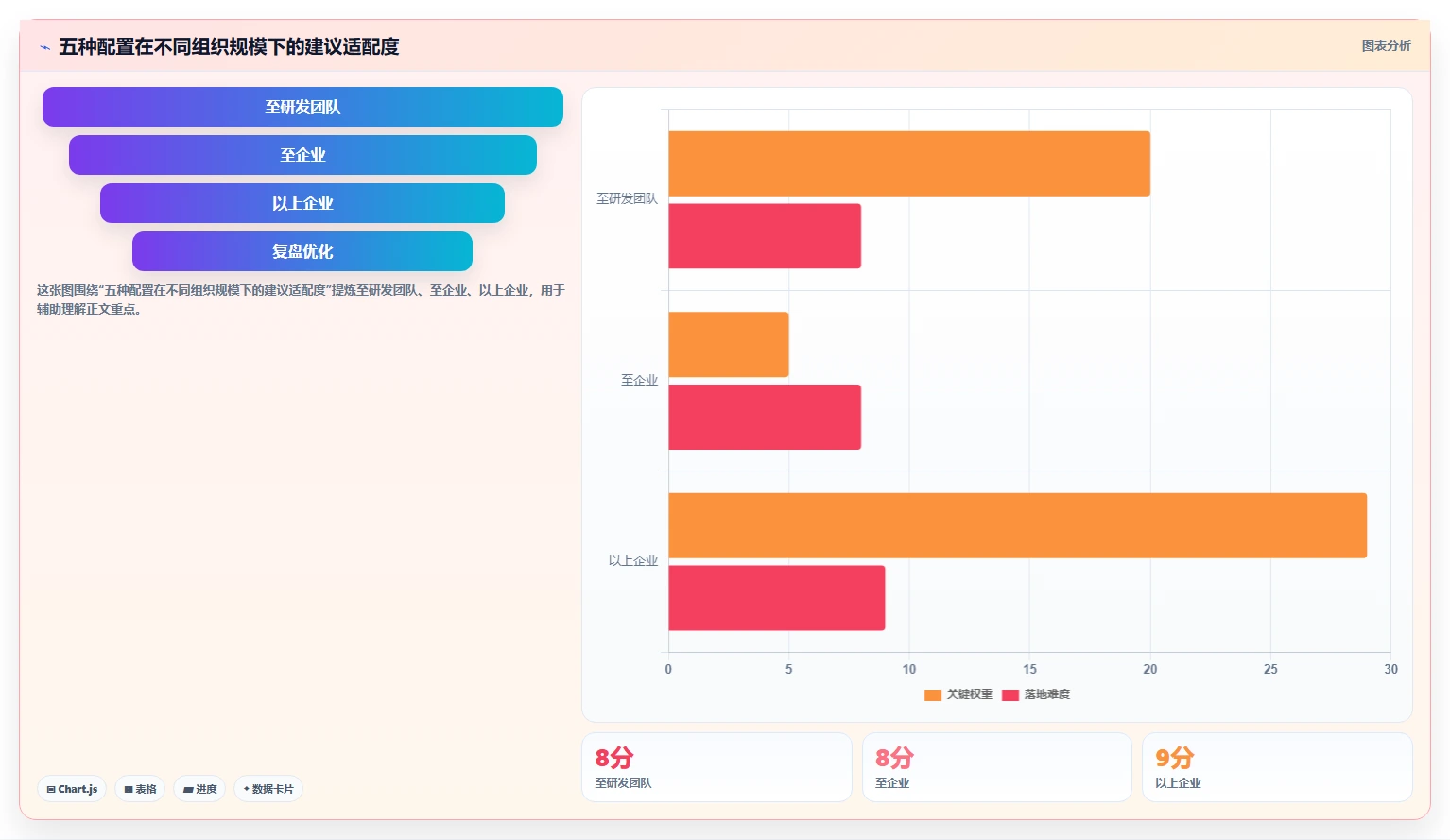Toggle the 落地难度 legend entry
Screen dimensions: 1450x840
tap(1036, 694)
